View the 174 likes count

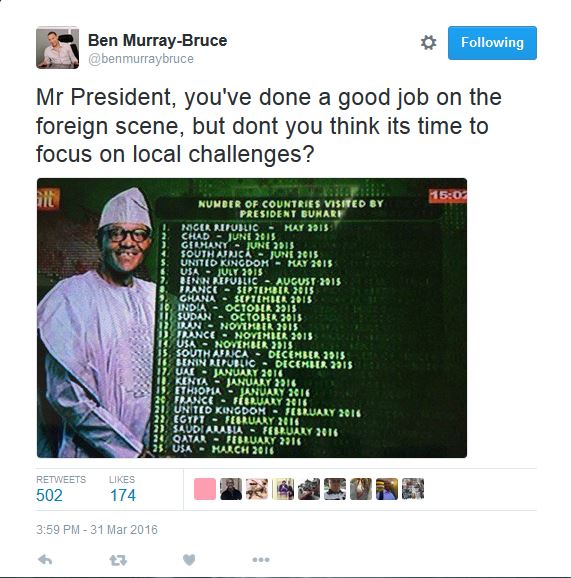click(x=123, y=495)
